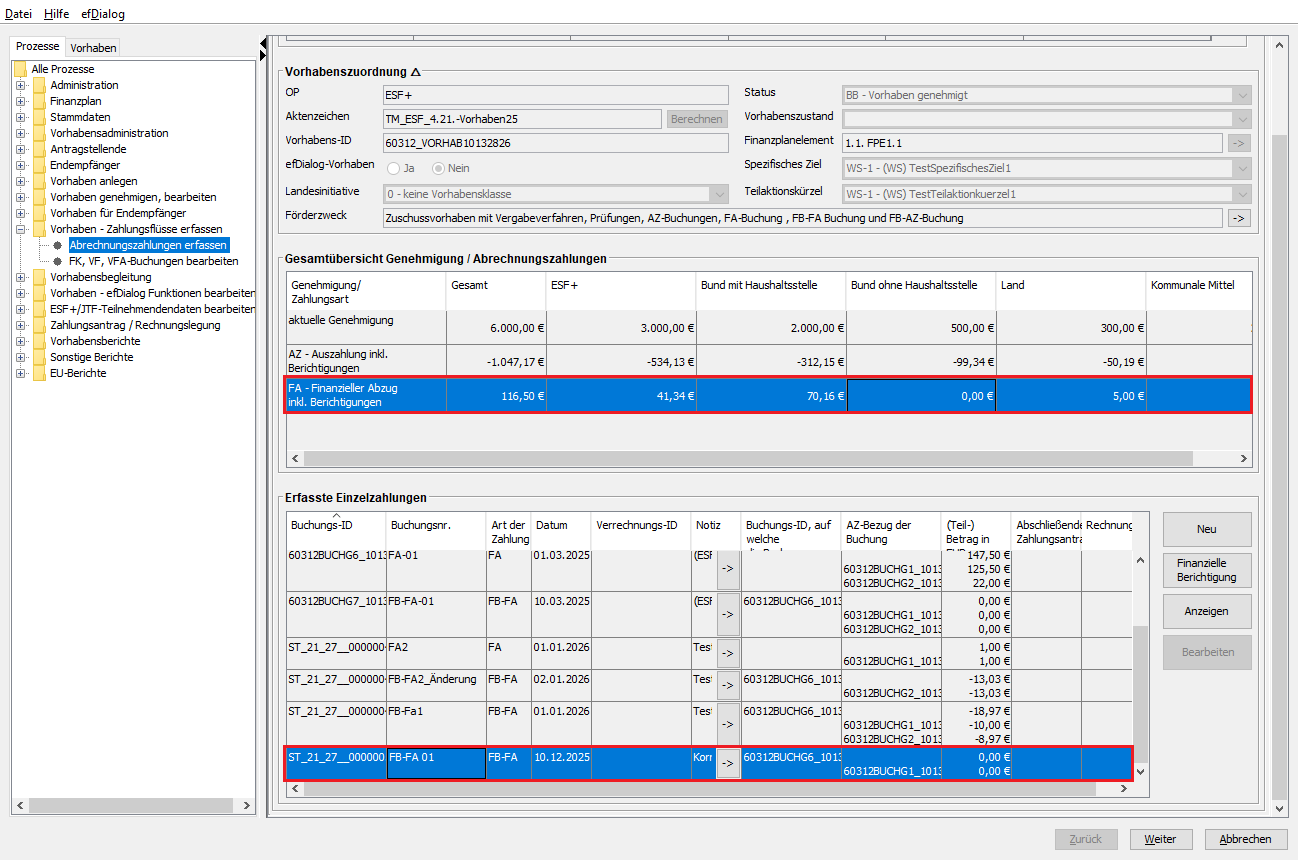The width and height of the screenshot is (1298, 860).
Task: Click arrow button beside Förderzweck field
Action: pyautogui.click(x=1239, y=218)
